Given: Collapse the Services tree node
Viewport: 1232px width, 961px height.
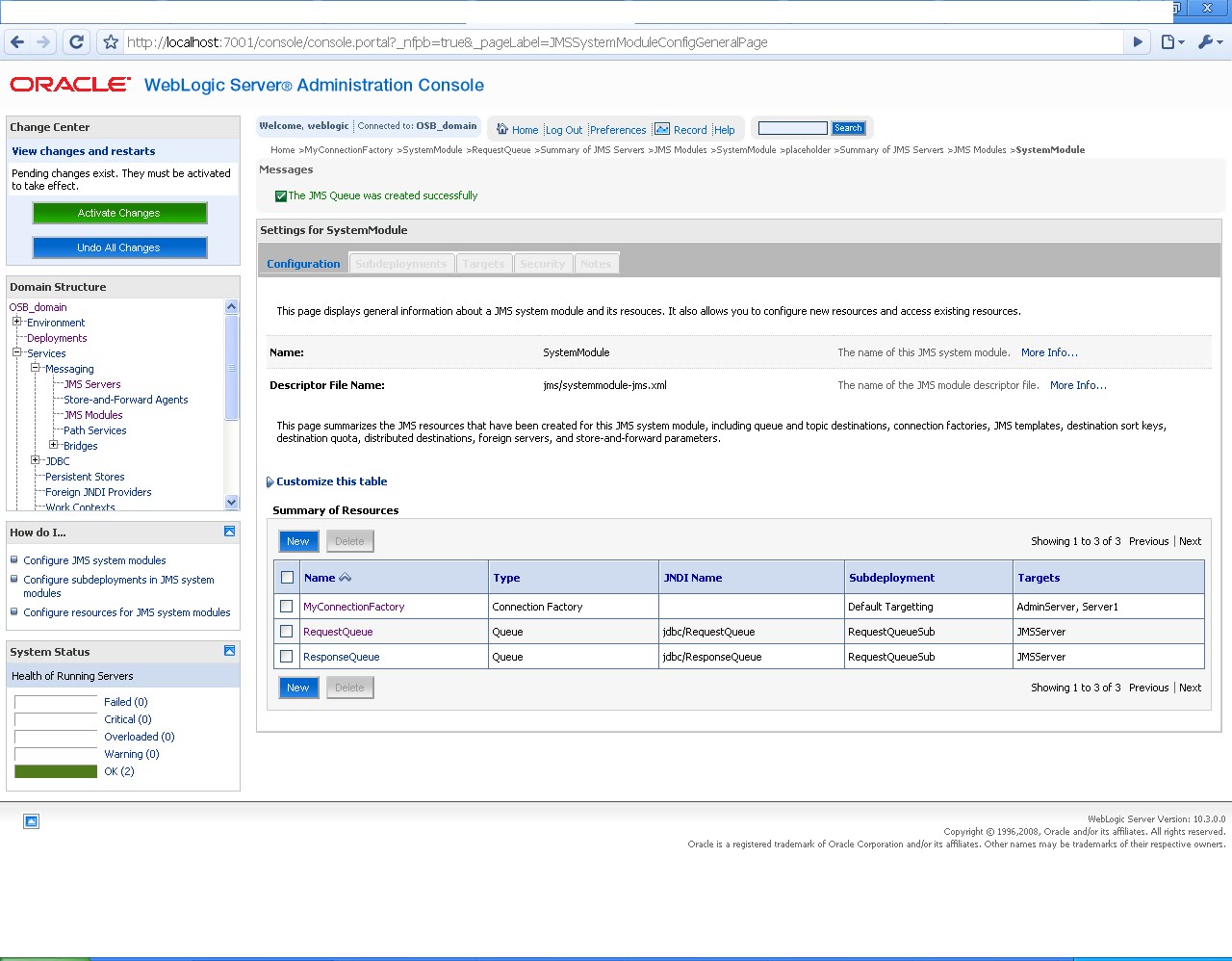Looking at the screenshot, I should coord(16,352).
